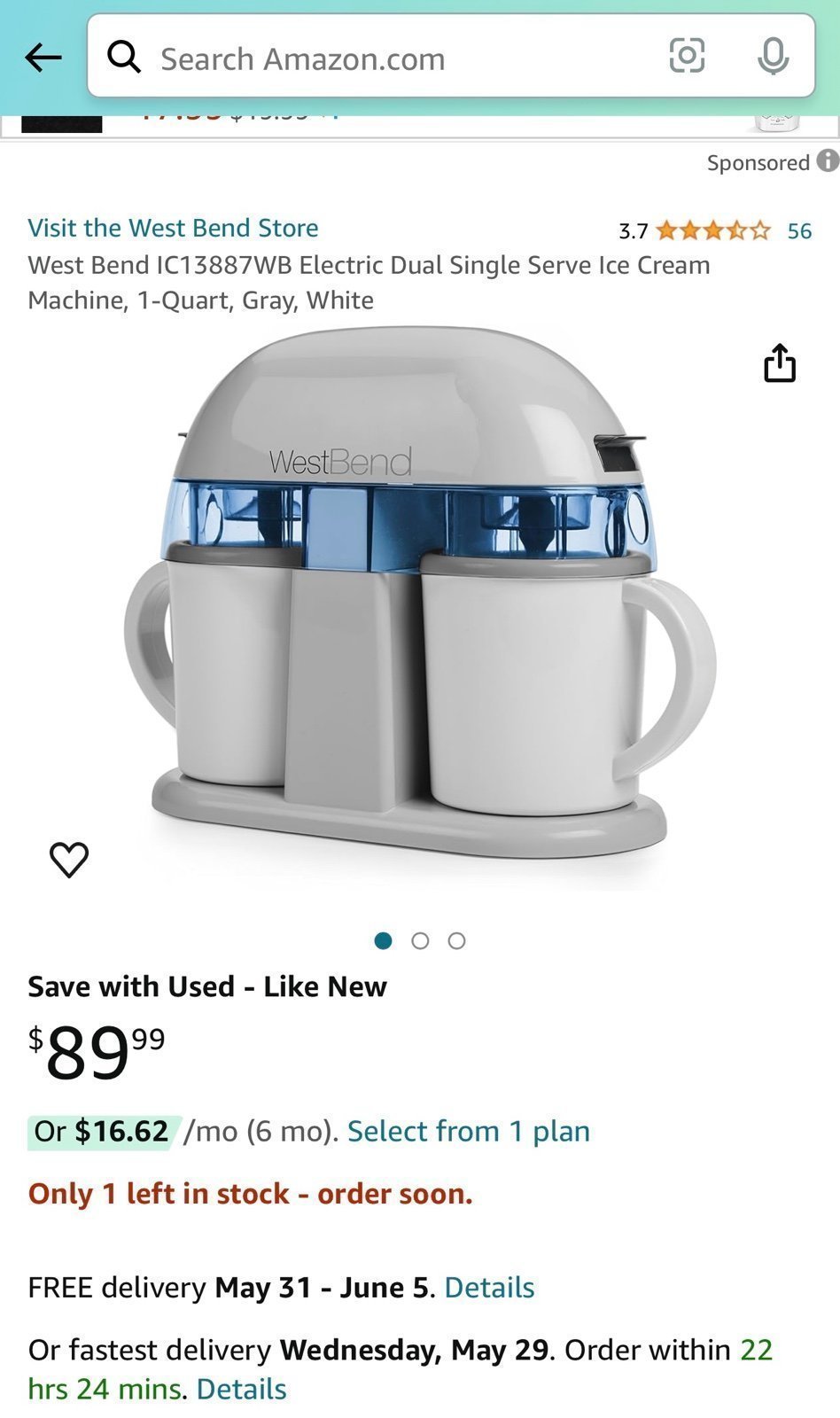Screen dimensions: 840x1418
Task: Tap the share icon on product image
Action: 780,362
